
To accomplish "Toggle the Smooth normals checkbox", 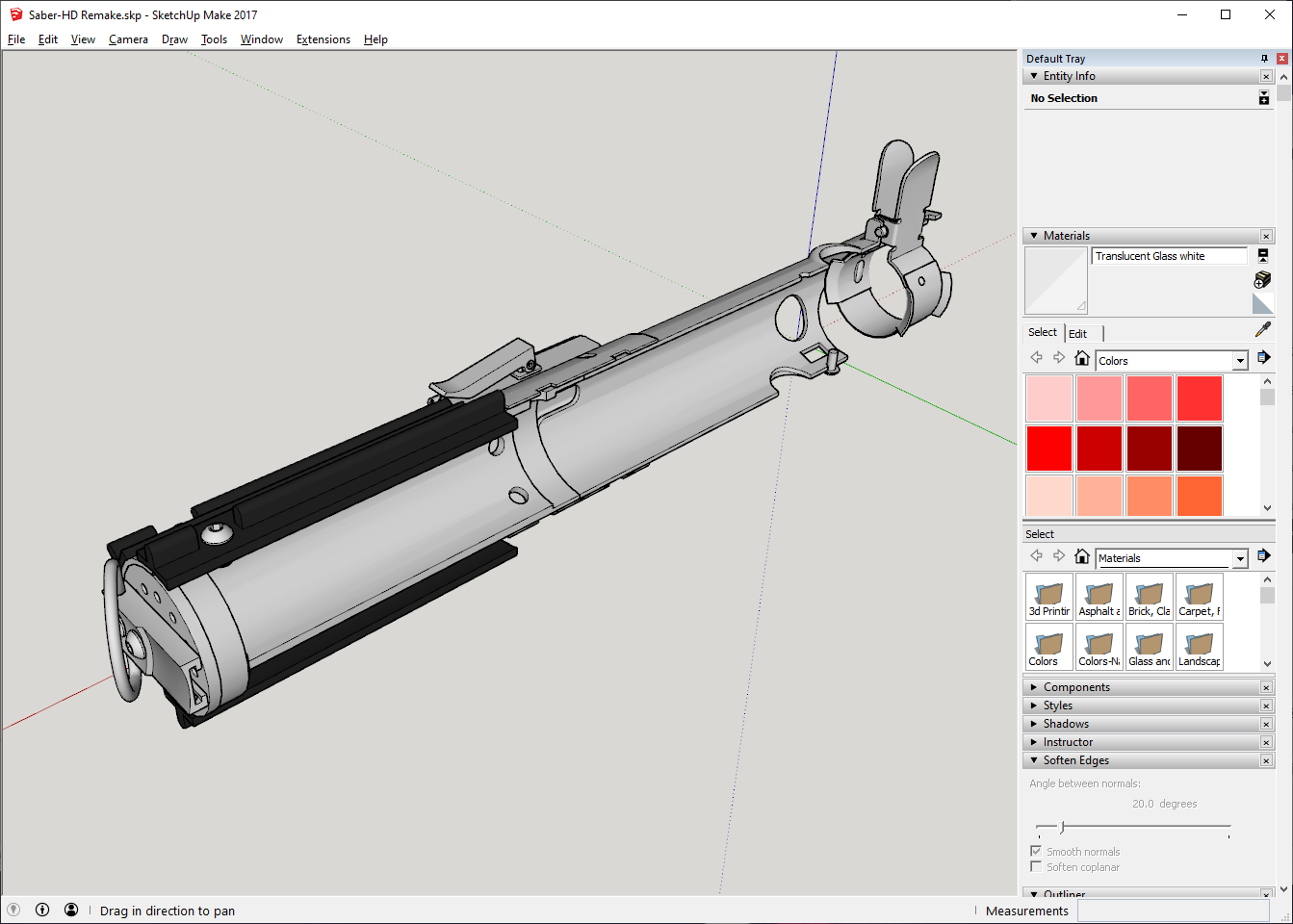I will [x=1036, y=852].
